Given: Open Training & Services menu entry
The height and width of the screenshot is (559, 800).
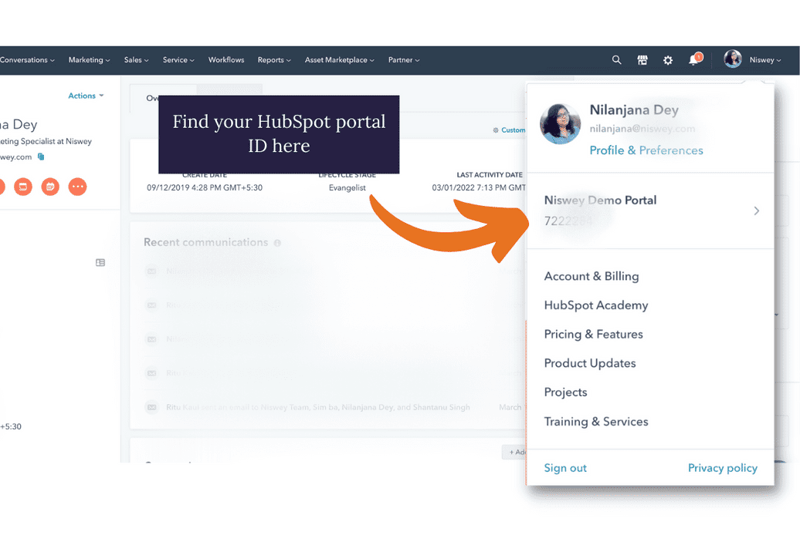Looking at the screenshot, I should coord(596,421).
